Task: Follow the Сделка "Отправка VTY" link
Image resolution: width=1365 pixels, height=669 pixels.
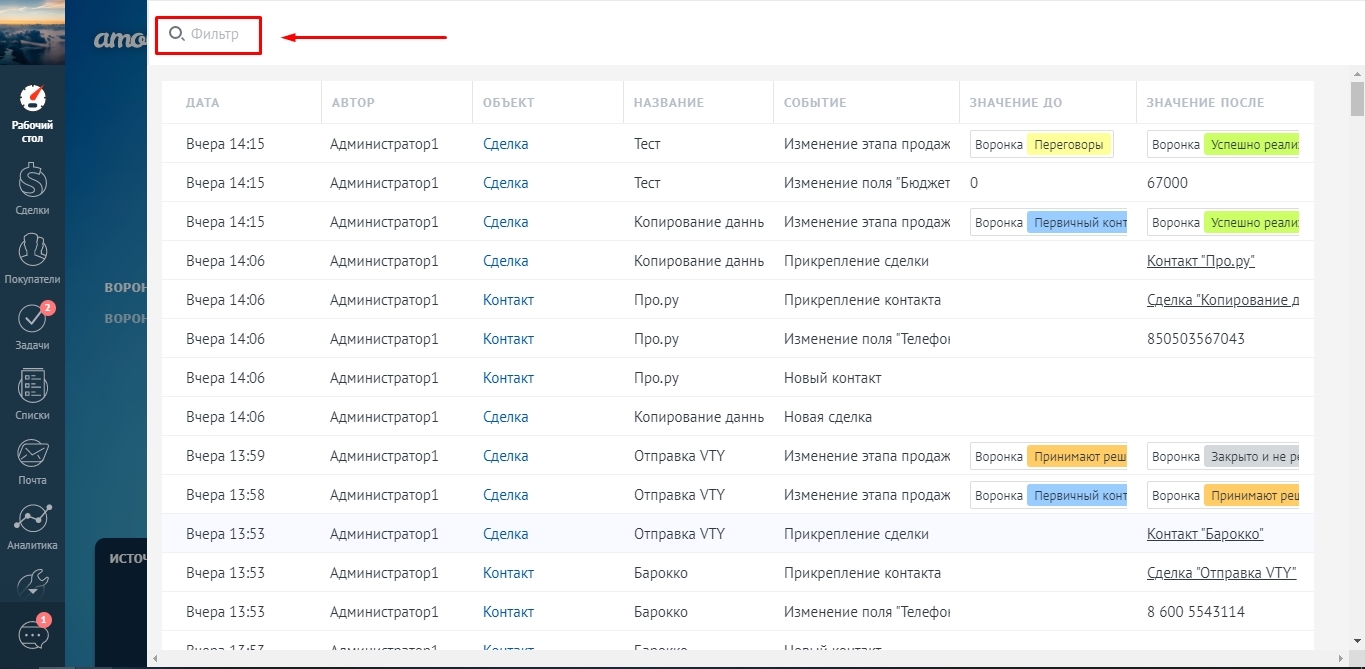Action: point(1221,573)
